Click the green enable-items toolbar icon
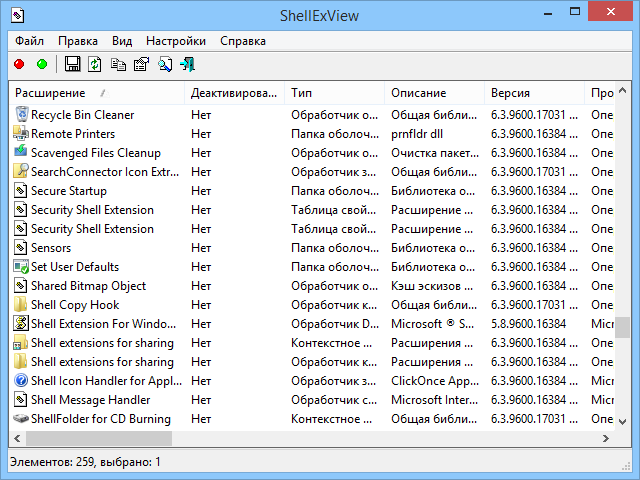Image resolution: width=640 pixels, height=480 pixels. [42, 64]
